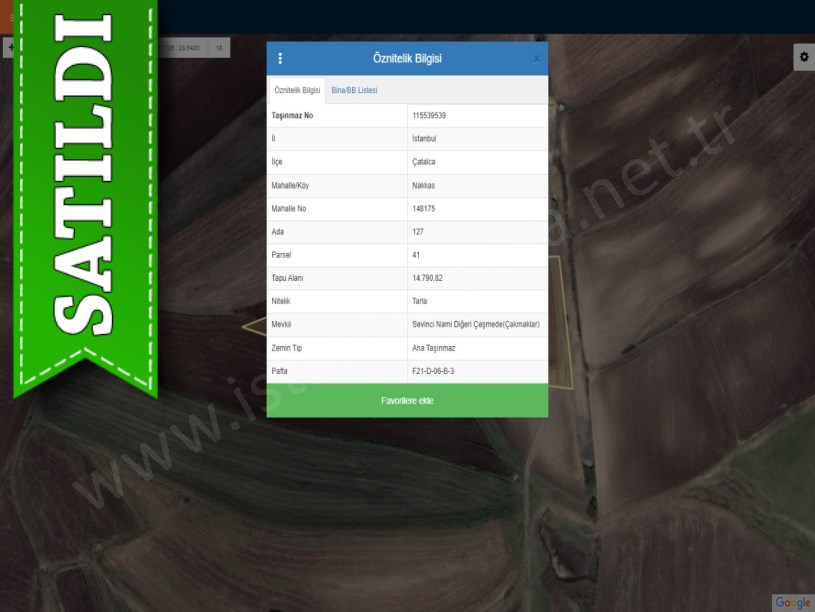
Task: Switch to the Bina/BB Listesi tab
Action: click(x=354, y=90)
